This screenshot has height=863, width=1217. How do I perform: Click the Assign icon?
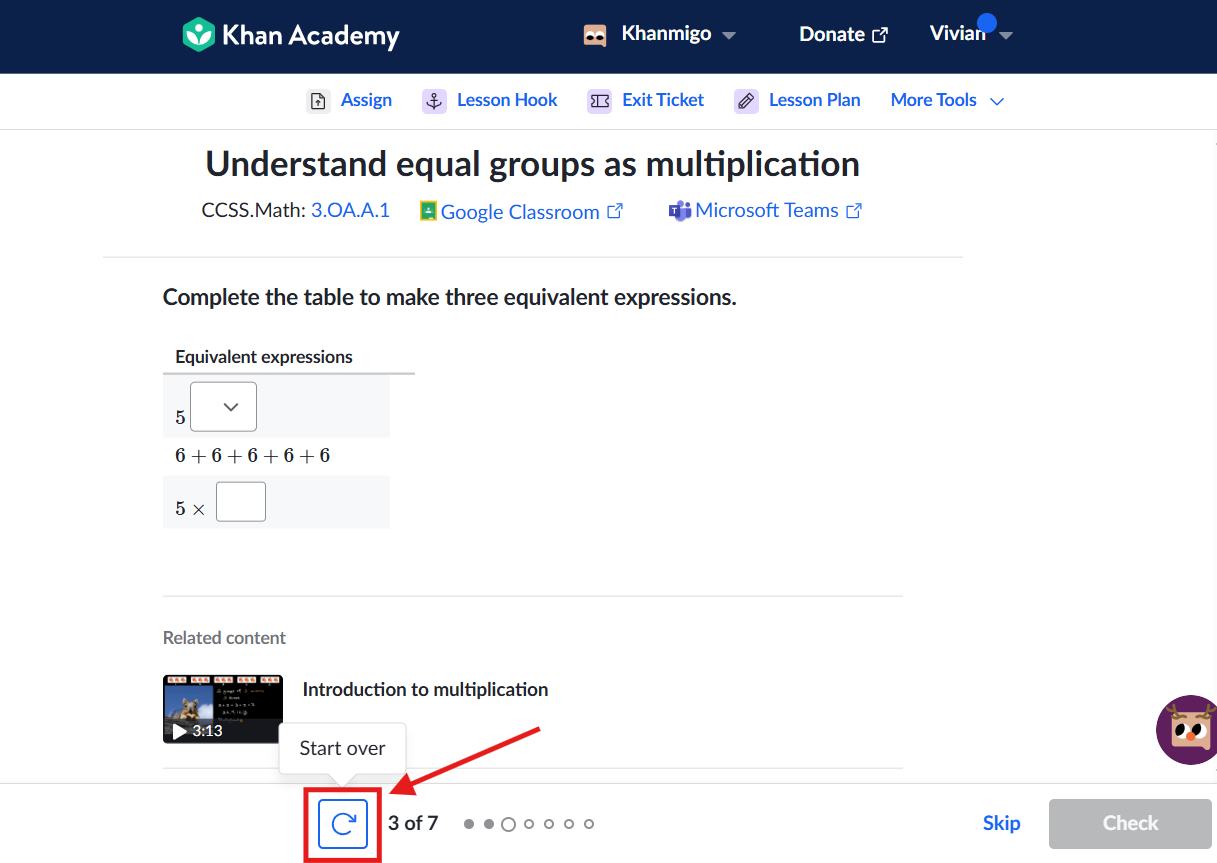tap(318, 101)
